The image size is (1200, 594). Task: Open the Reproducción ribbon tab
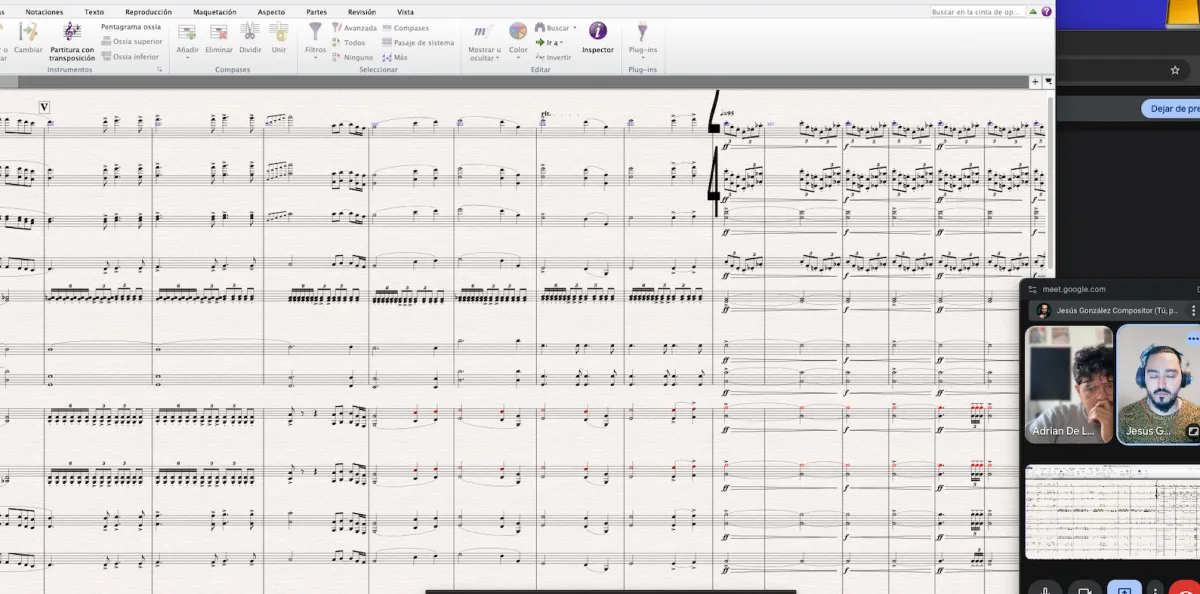(148, 12)
